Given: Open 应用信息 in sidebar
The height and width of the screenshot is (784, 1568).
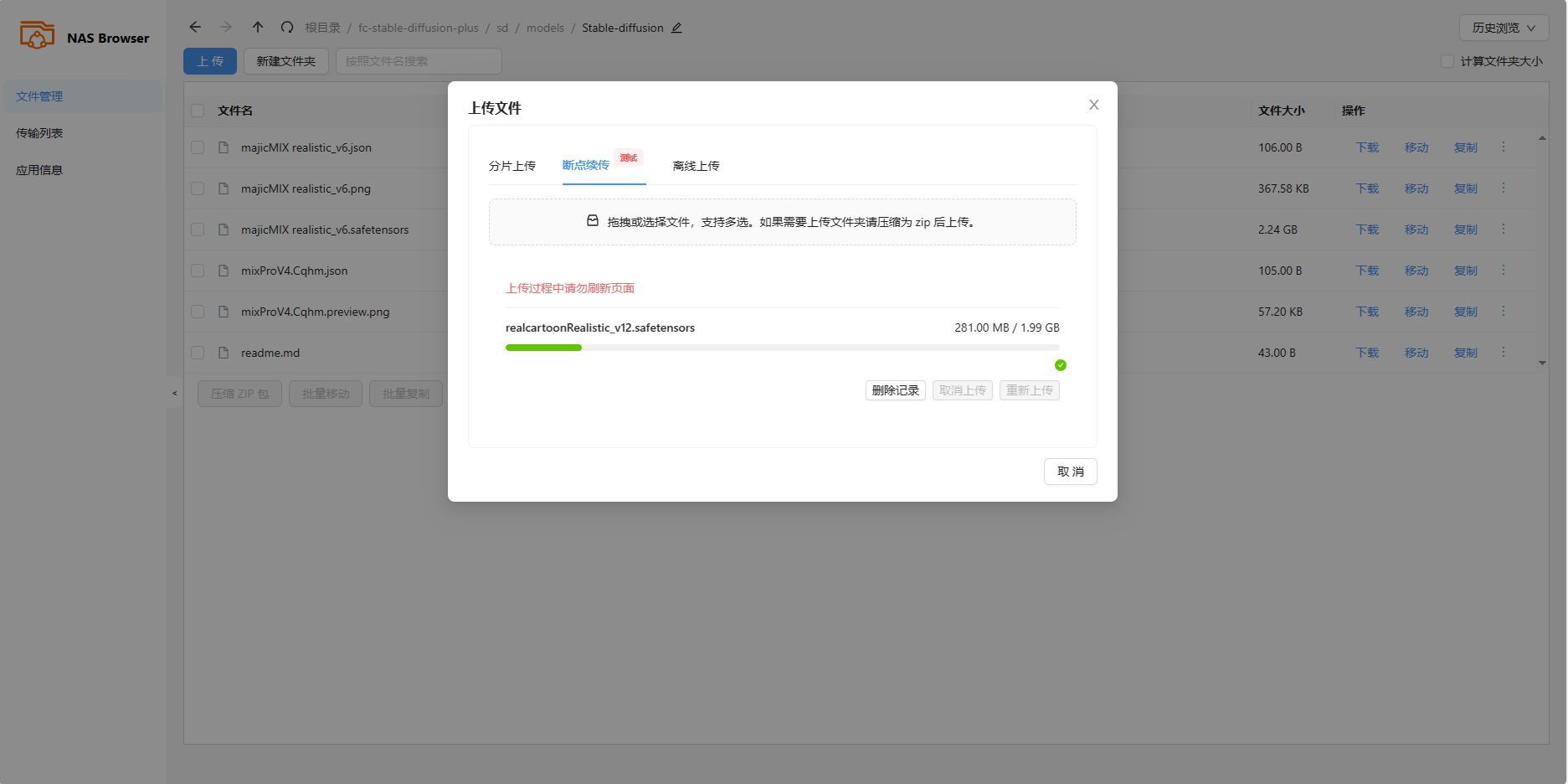Looking at the screenshot, I should pyautogui.click(x=82, y=170).
